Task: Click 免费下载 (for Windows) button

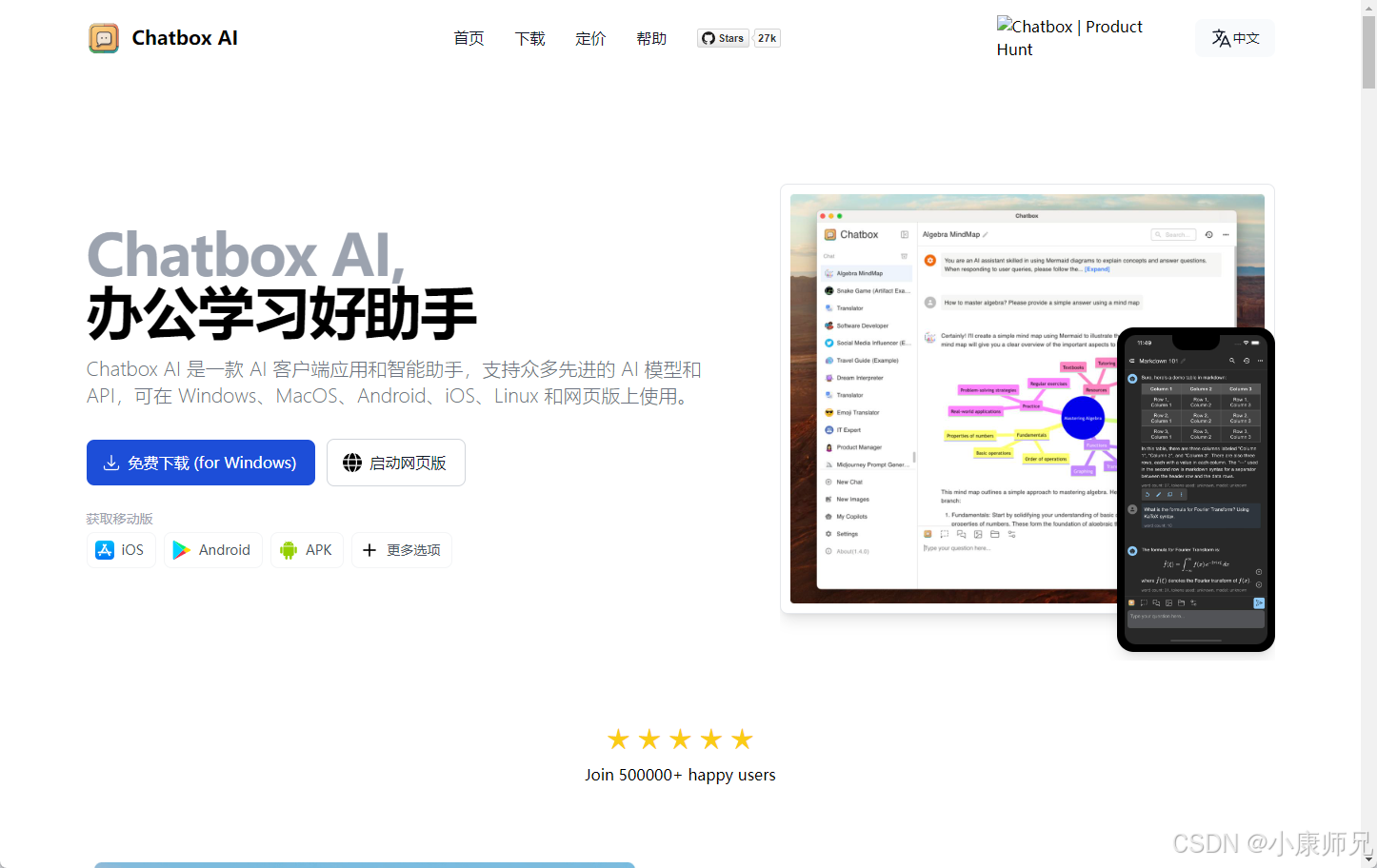Action: (200, 463)
